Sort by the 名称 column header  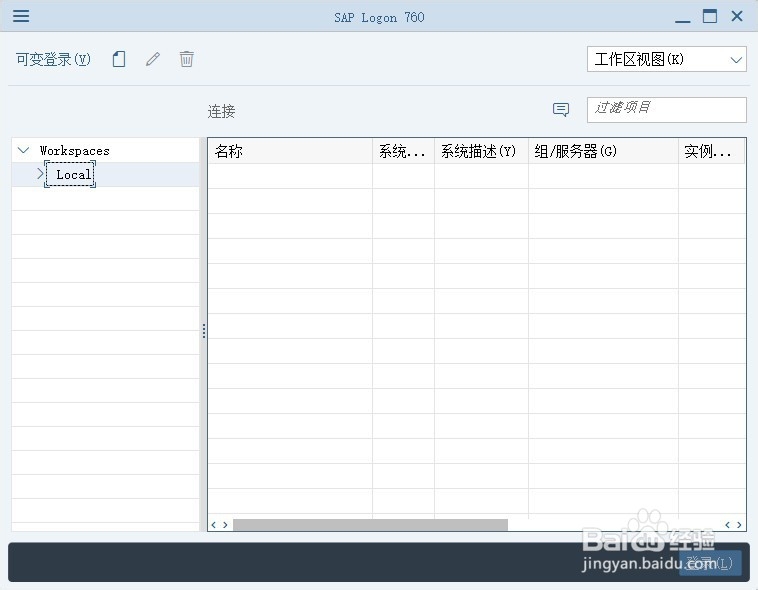tap(290, 151)
